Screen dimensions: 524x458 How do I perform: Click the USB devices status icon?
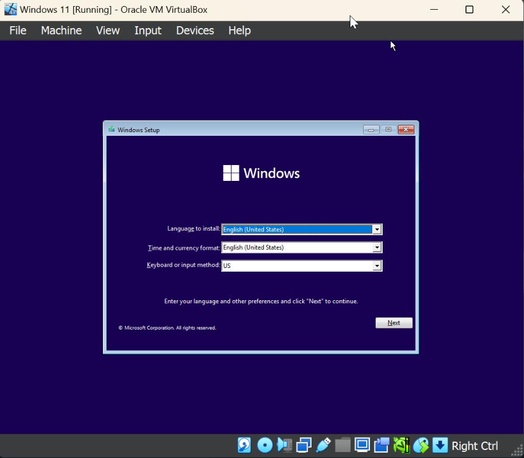pos(323,445)
